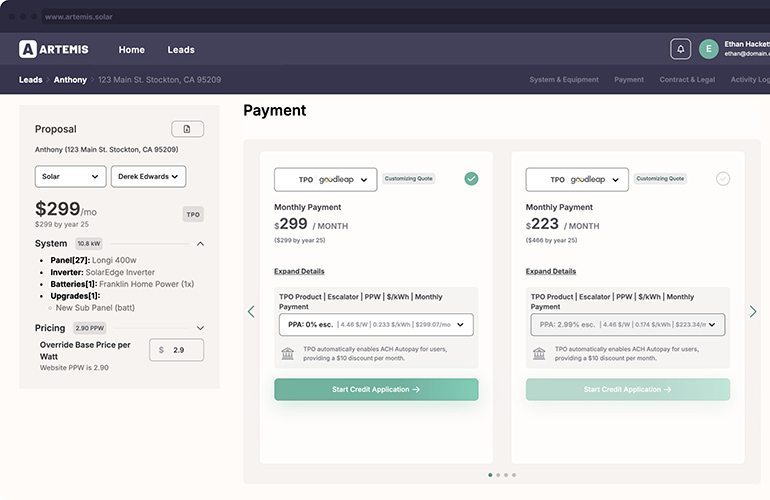The width and height of the screenshot is (770, 500).
Task: Open the Derek Edwards dropdown
Action: coord(148,176)
